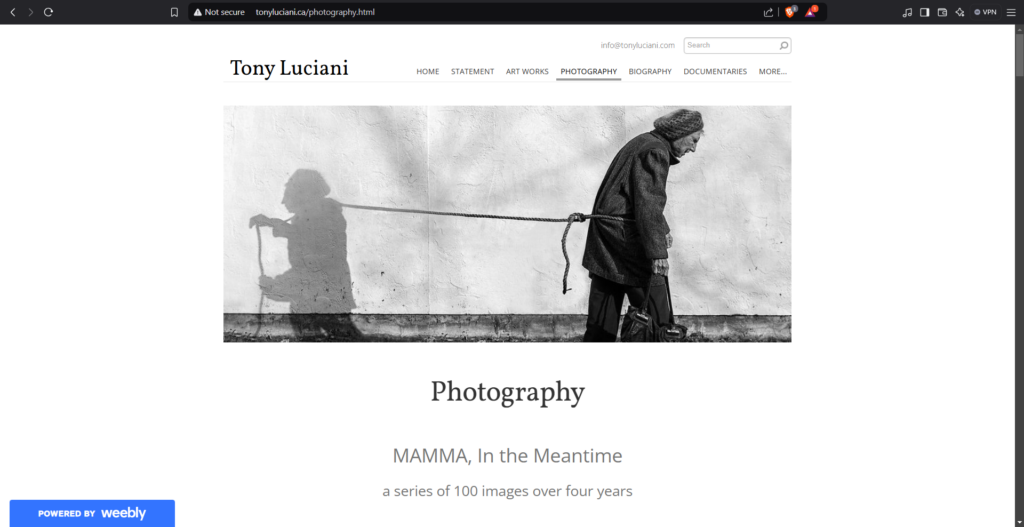Viewport: 1024px width, 527px height.
Task: Bookmark this page using bookmark icon
Action: pos(174,12)
